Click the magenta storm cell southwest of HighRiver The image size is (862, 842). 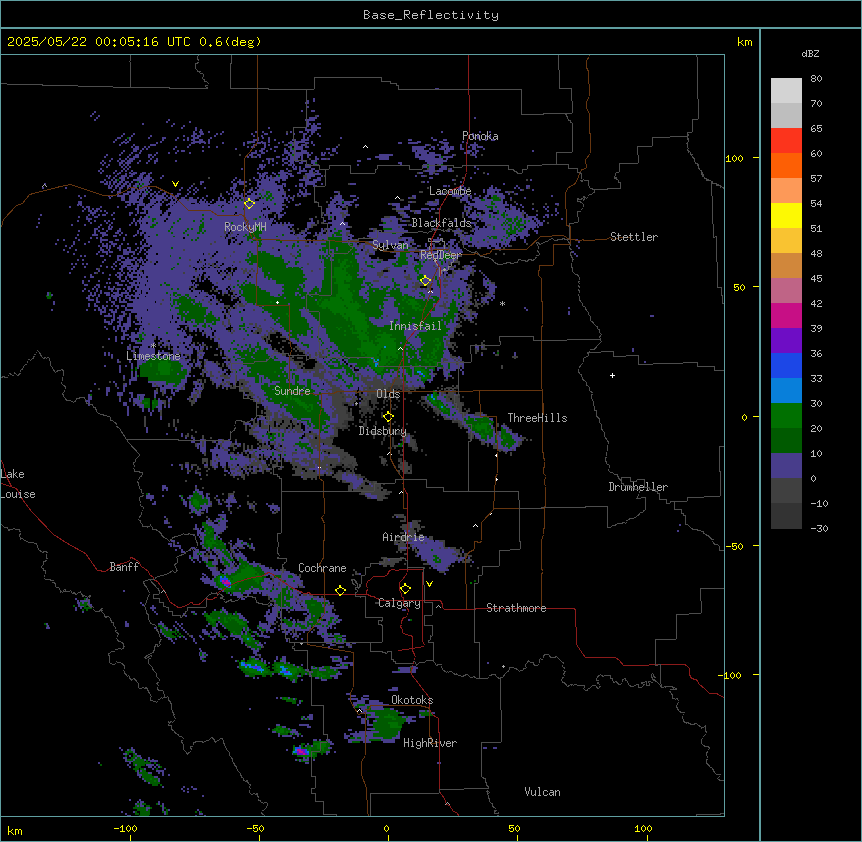(x=300, y=750)
